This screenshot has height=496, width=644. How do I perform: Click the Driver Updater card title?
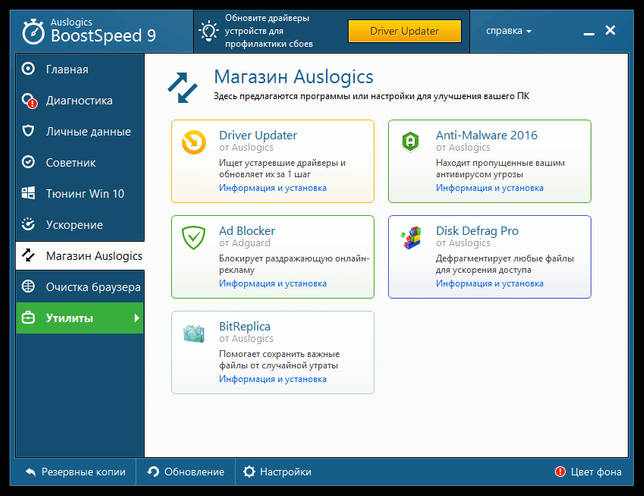[x=258, y=135]
